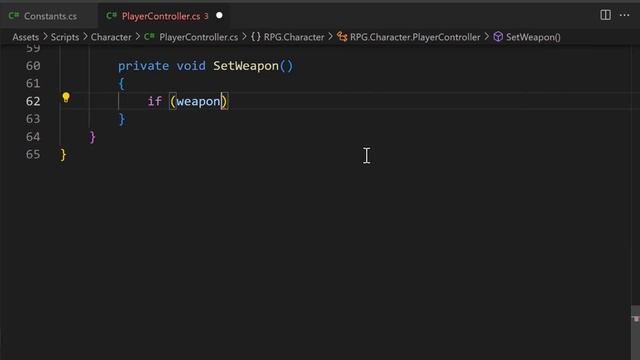The height and width of the screenshot is (360, 640).
Task: Click the opening brace on line 61
Action: (x=122, y=84)
